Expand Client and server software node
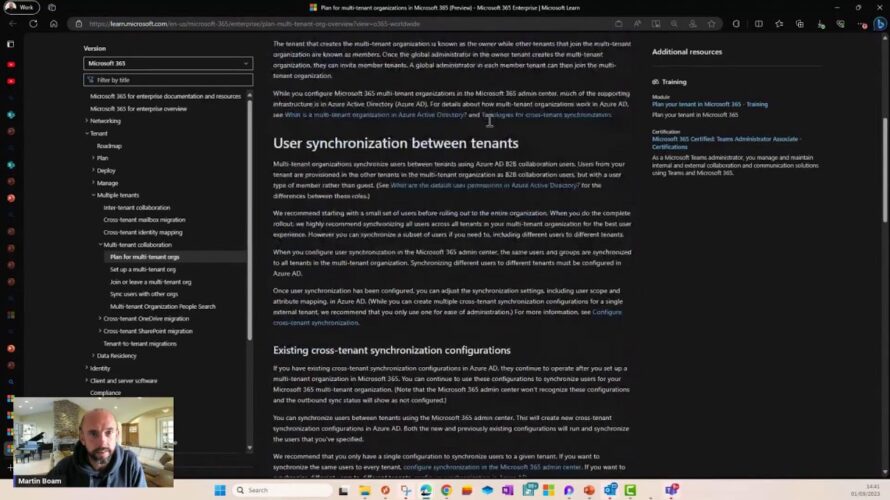This screenshot has height=500, width=890. [x=87, y=381]
